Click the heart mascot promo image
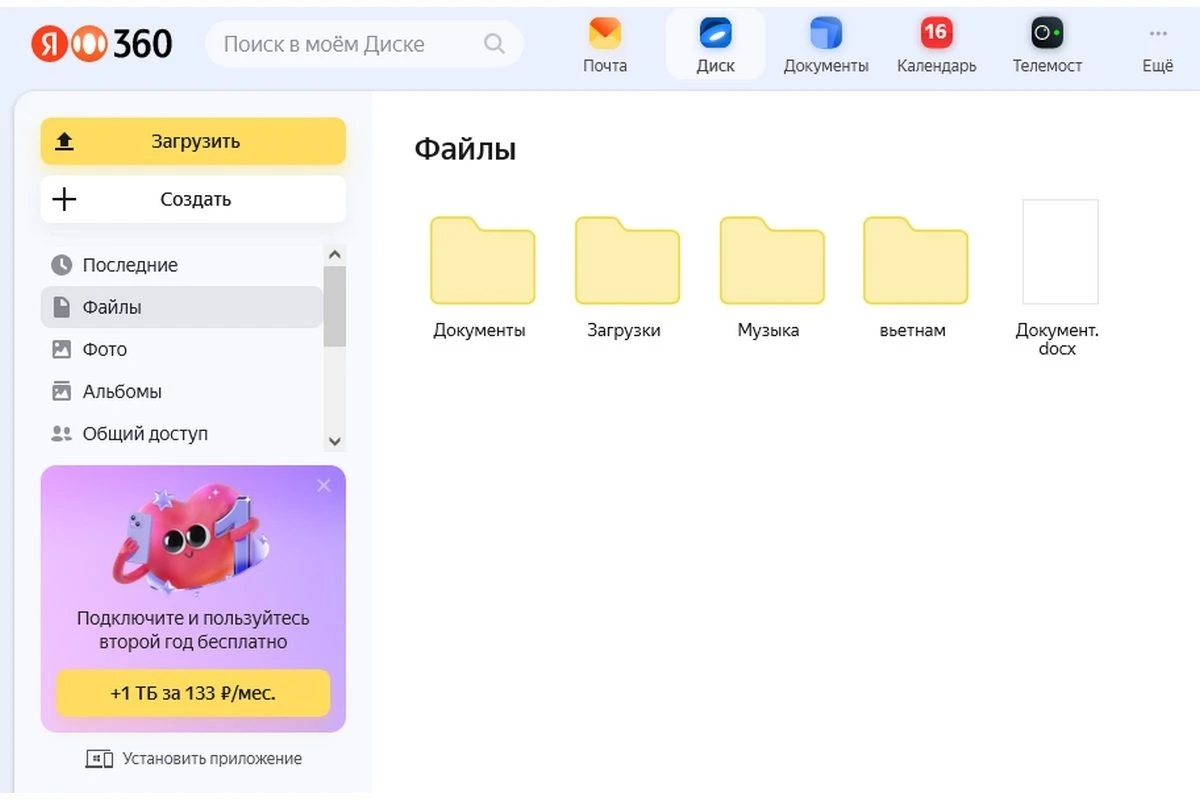Viewport: 1200px width, 800px height. pos(192,538)
